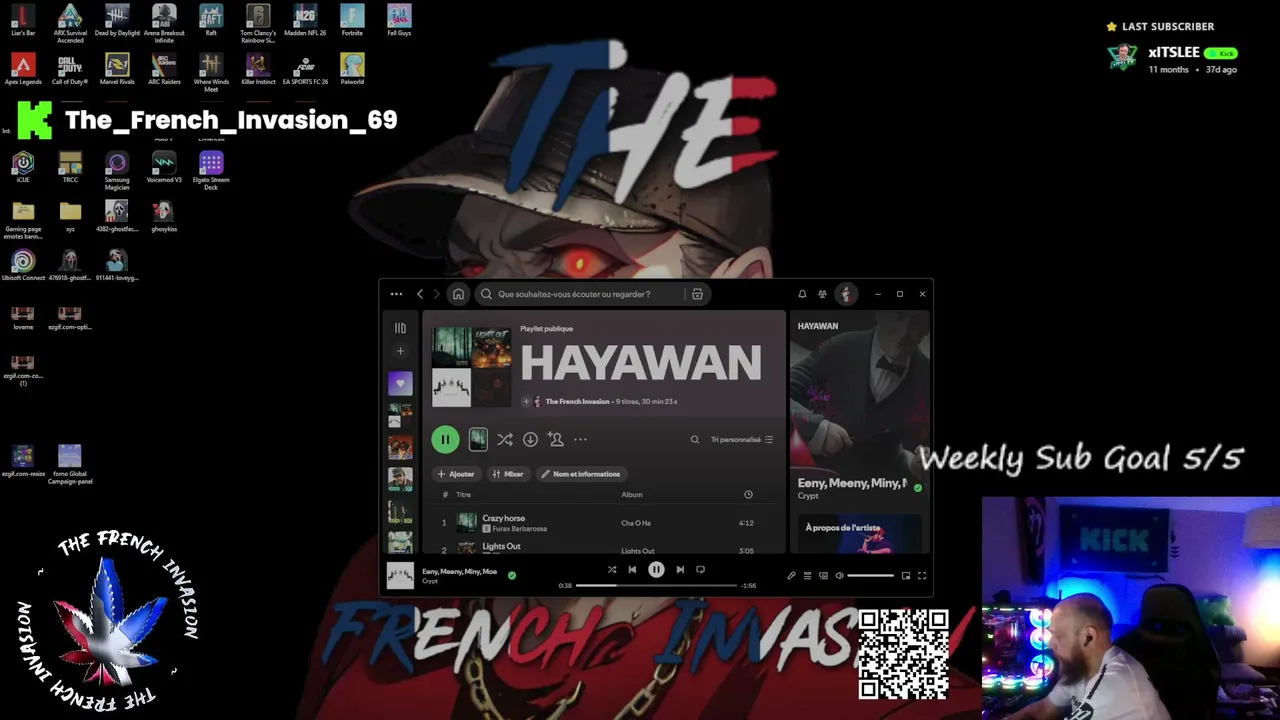Enter full screen from the player bar
This screenshot has height=720, width=1280.
tap(922, 576)
